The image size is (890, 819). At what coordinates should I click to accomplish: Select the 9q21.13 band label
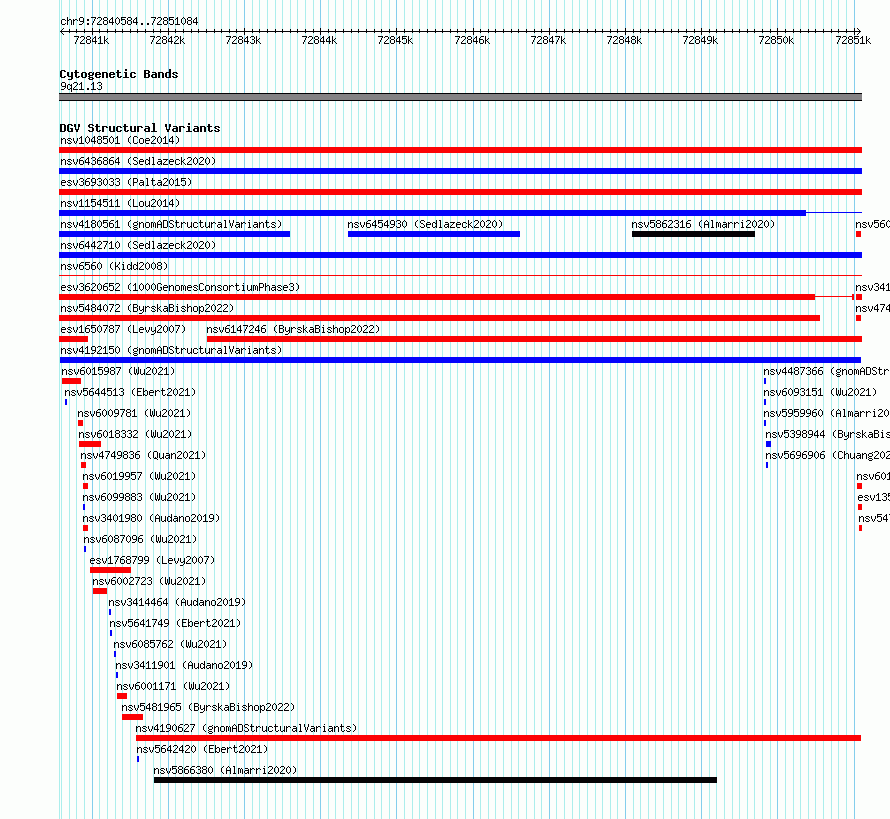[82, 86]
